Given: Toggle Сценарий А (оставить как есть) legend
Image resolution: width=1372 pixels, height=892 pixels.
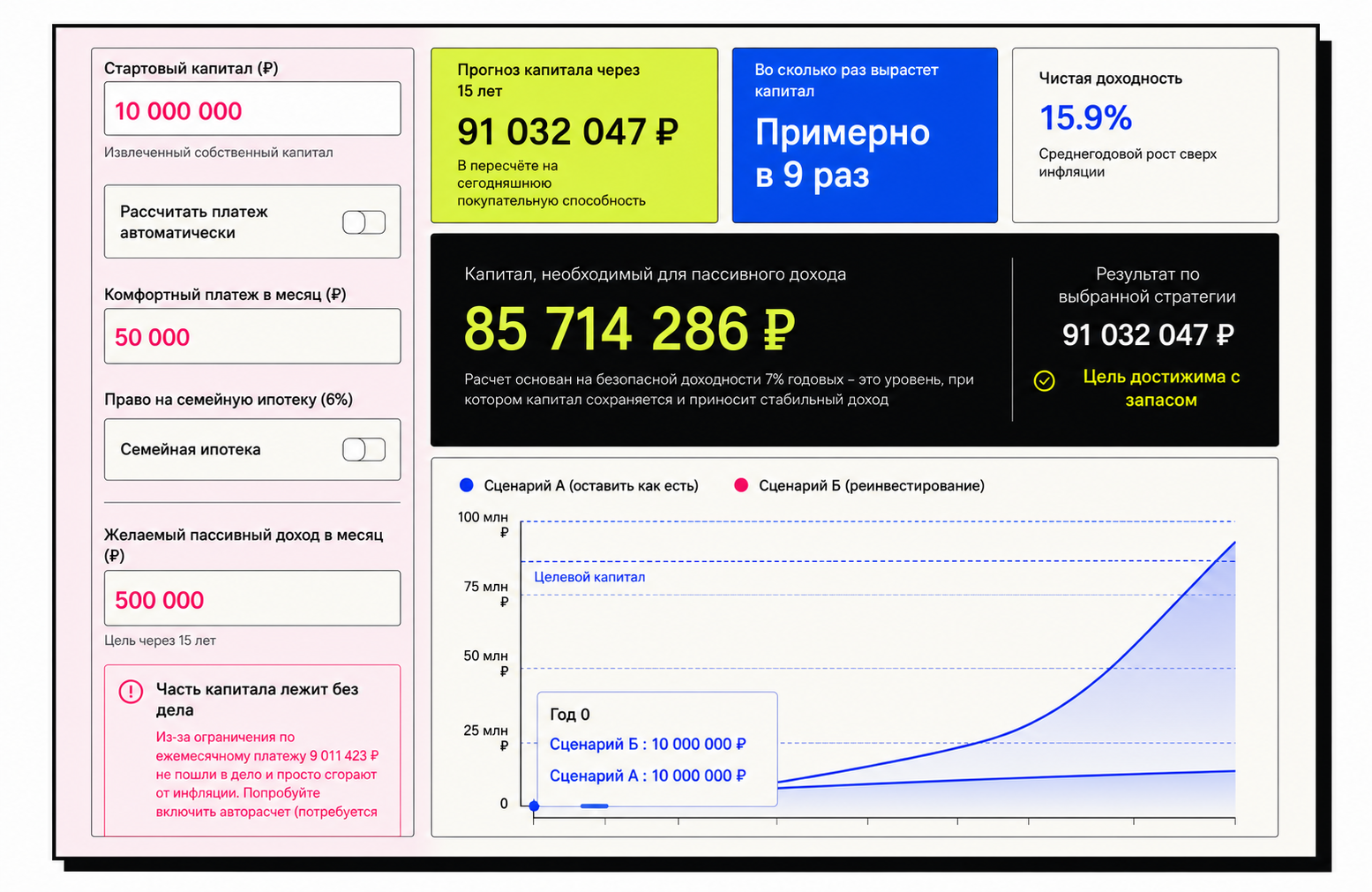Looking at the screenshot, I should (x=580, y=485).
